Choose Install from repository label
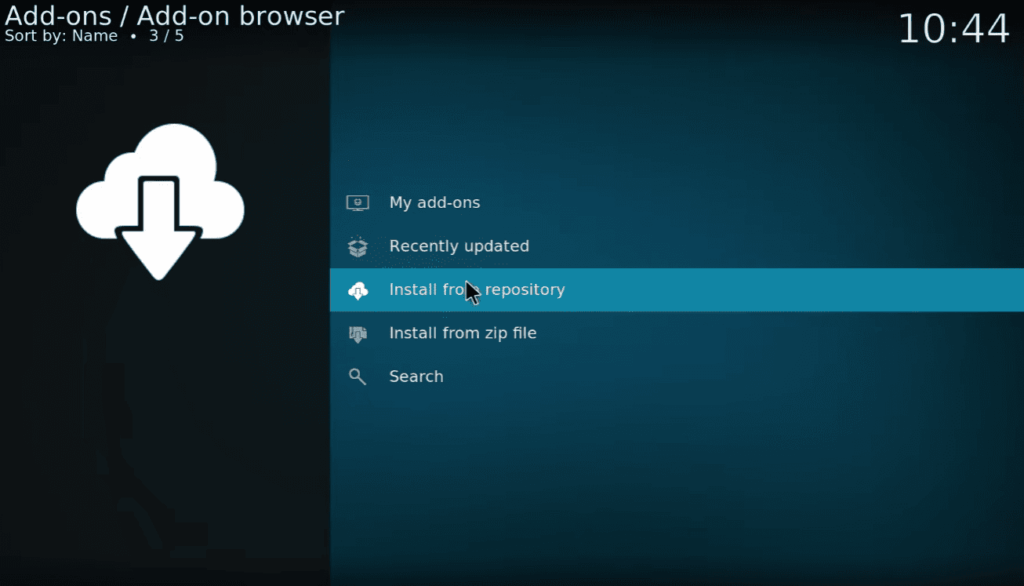This screenshot has height=586, width=1024. point(477,289)
